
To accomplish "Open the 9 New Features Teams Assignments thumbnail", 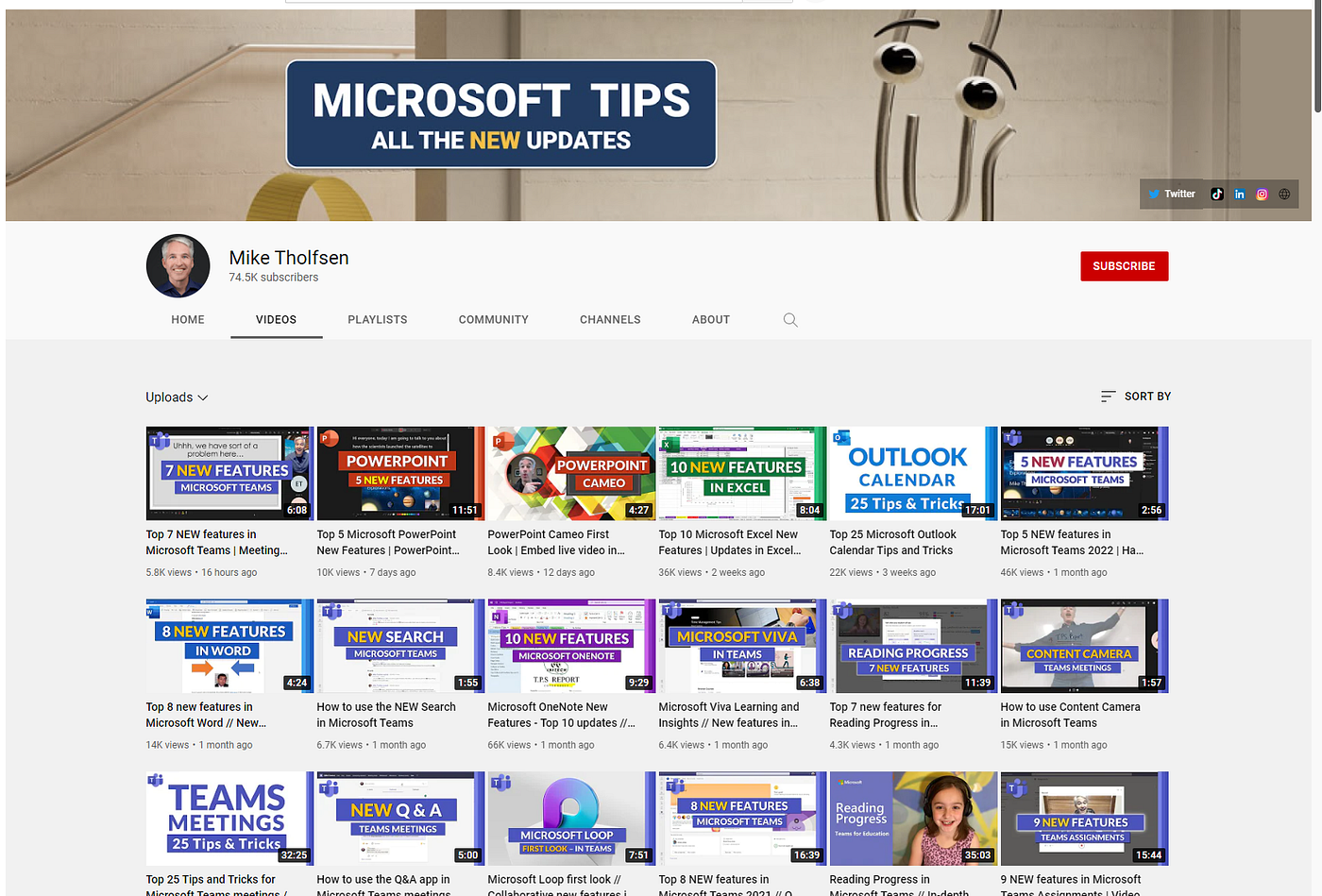I will tap(1084, 819).
